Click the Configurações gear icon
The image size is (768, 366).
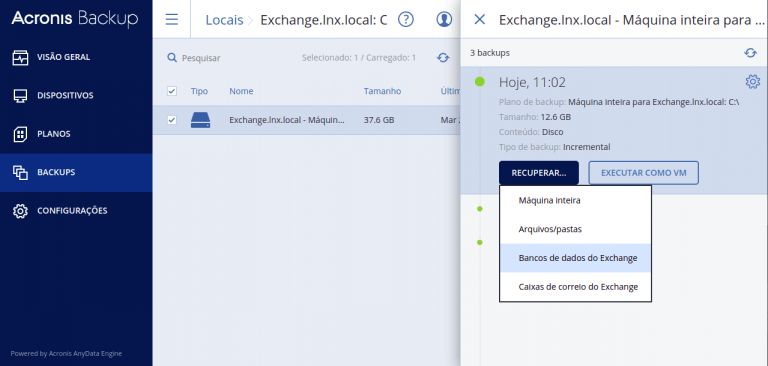[x=20, y=211]
